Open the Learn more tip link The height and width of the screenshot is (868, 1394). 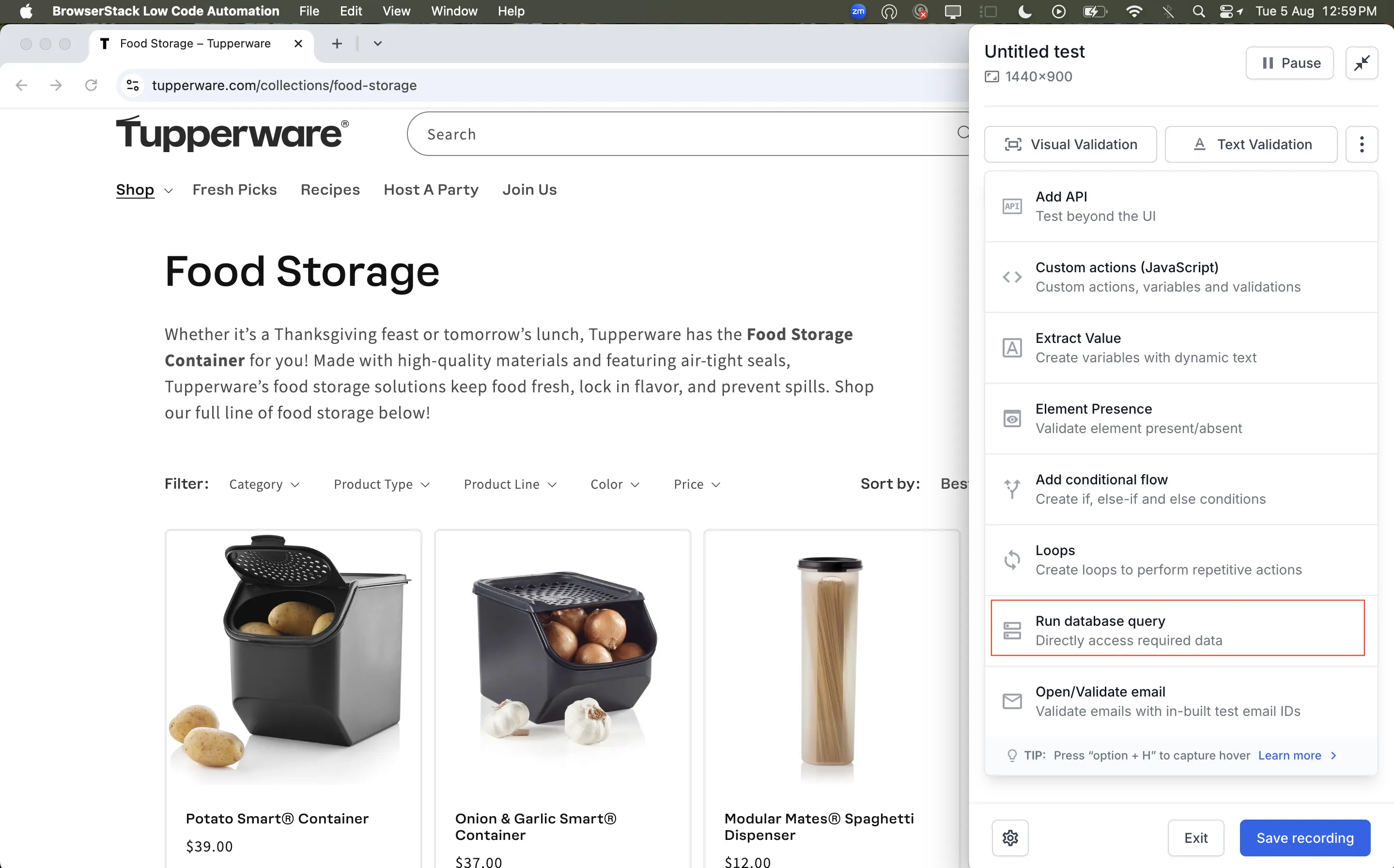1289,756
